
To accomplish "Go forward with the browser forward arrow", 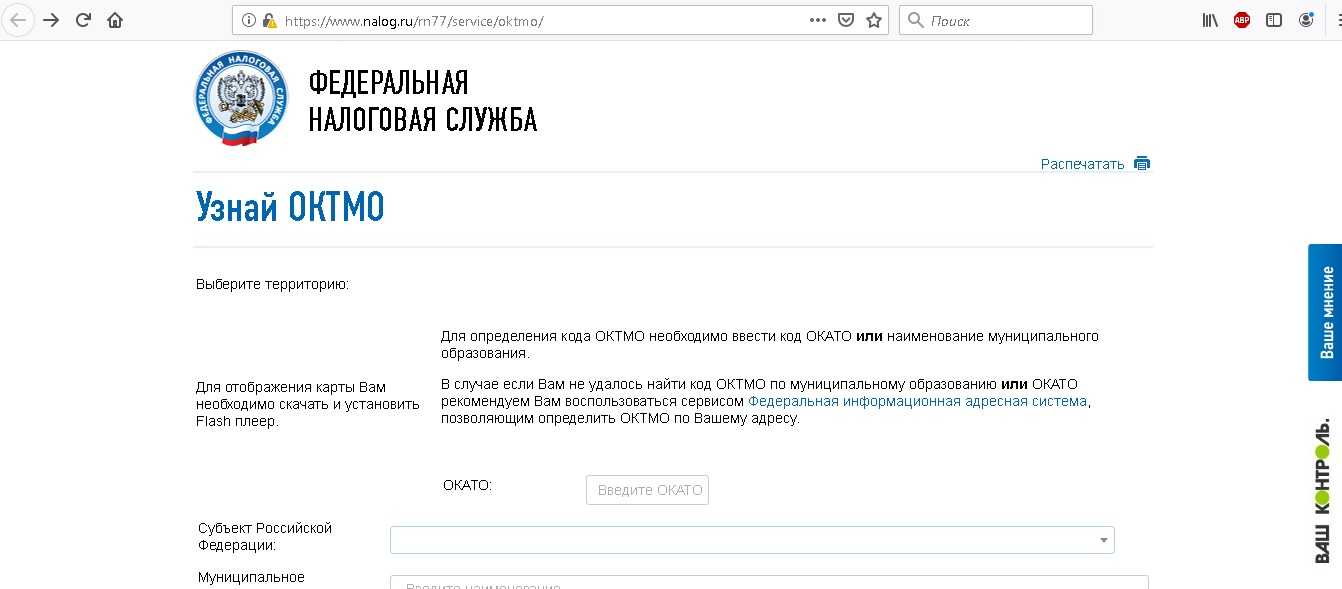I will pyautogui.click(x=51, y=20).
